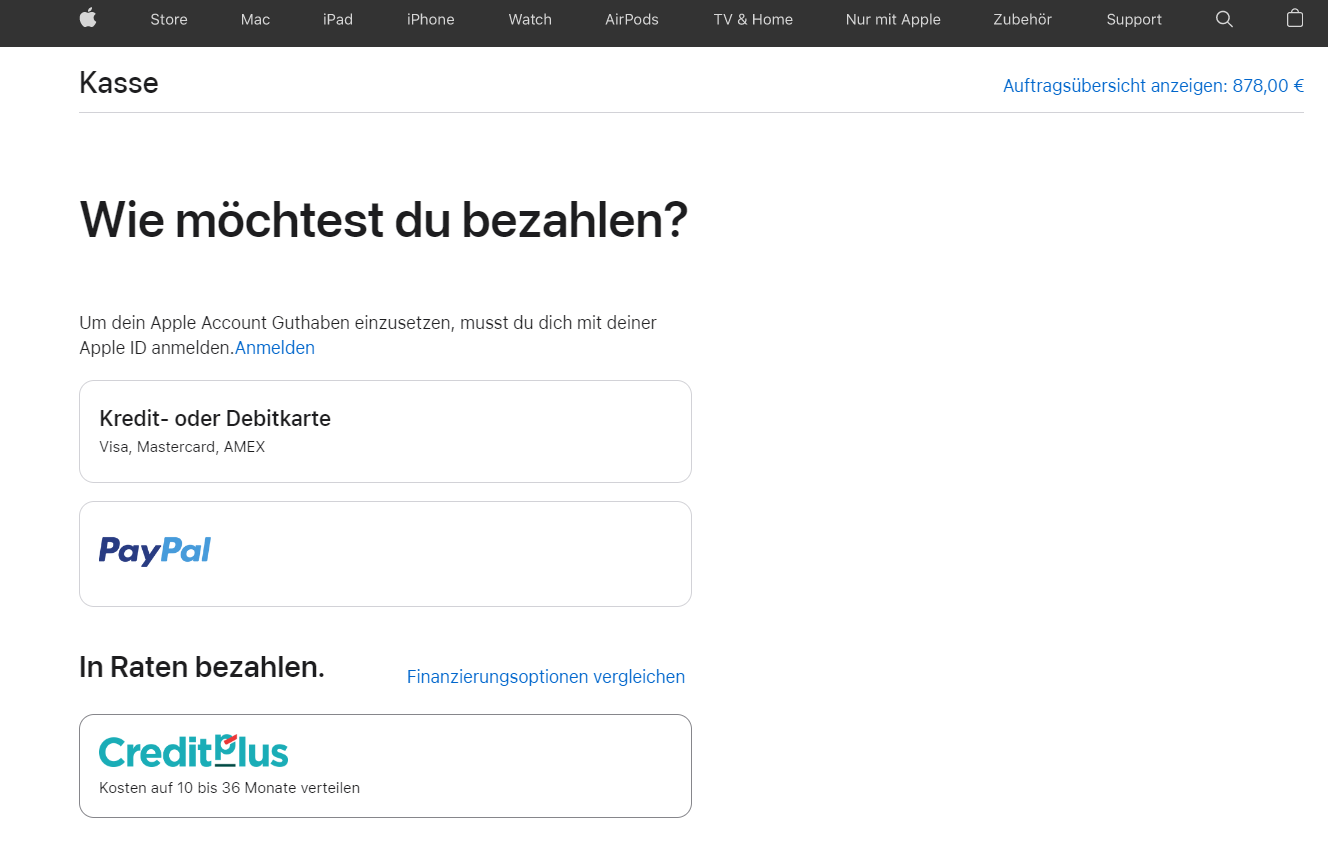Go to the Mac section
1328x858 pixels.
(x=256, y=19)
